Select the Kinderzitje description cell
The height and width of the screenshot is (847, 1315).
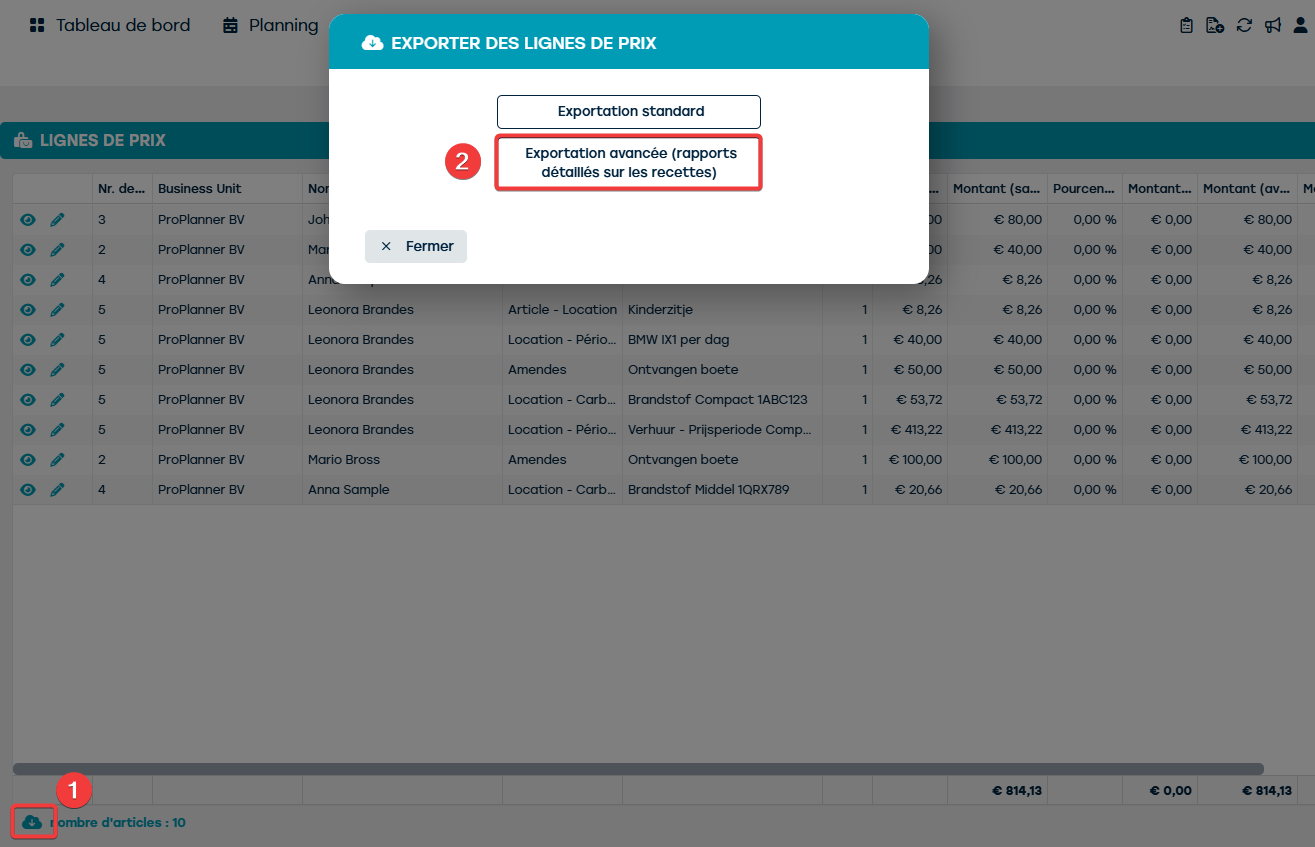pos(722,310)
